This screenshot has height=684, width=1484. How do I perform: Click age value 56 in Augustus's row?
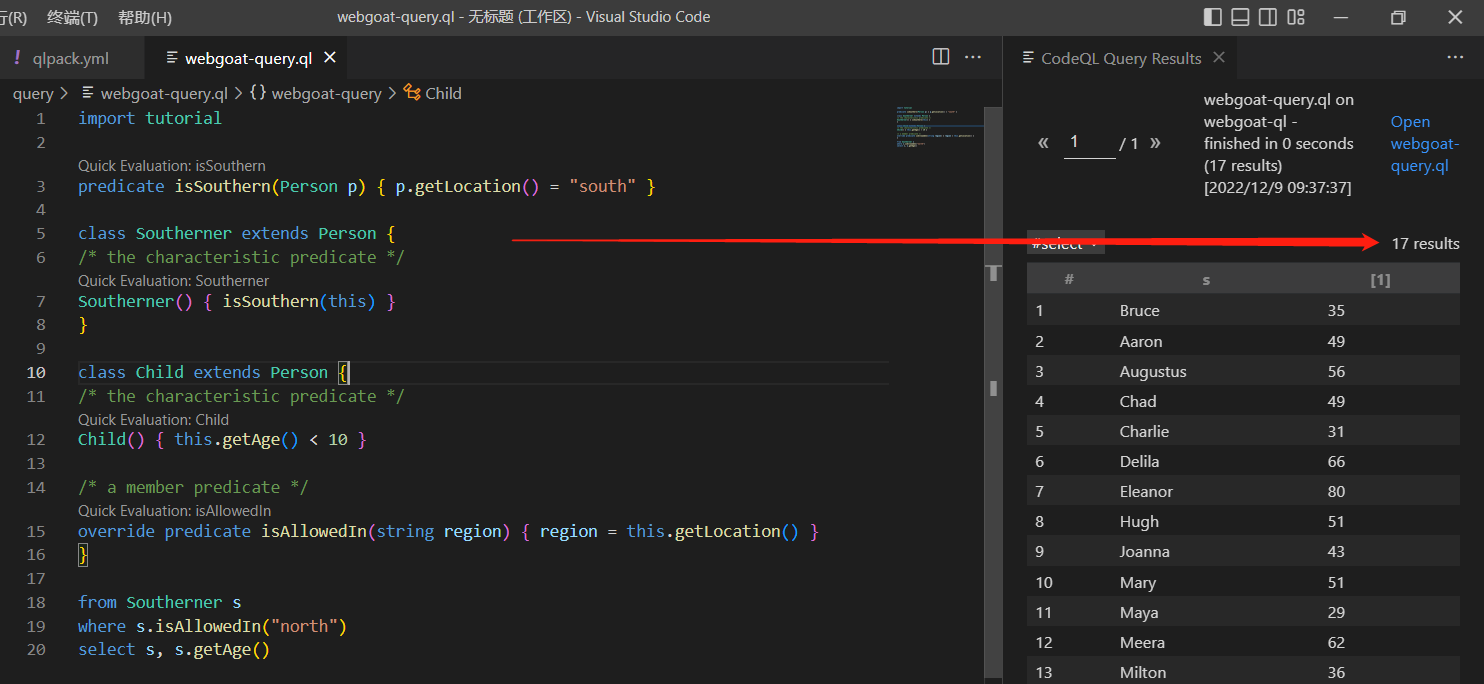[1336, 371]
